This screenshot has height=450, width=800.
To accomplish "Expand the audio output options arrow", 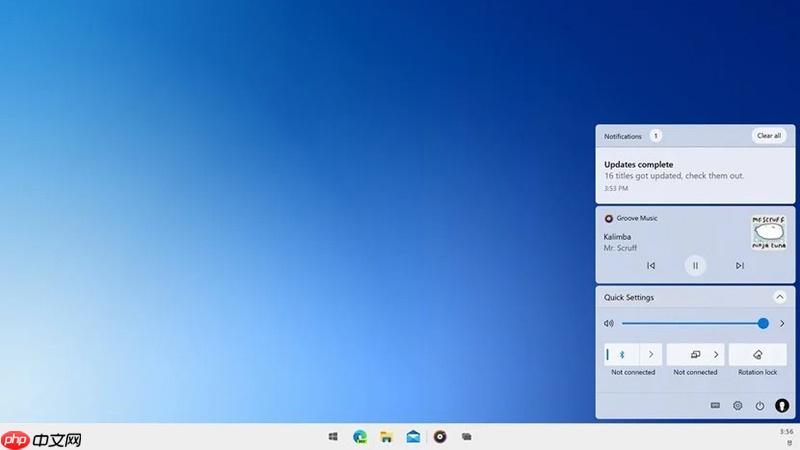I will coord(782,323).
